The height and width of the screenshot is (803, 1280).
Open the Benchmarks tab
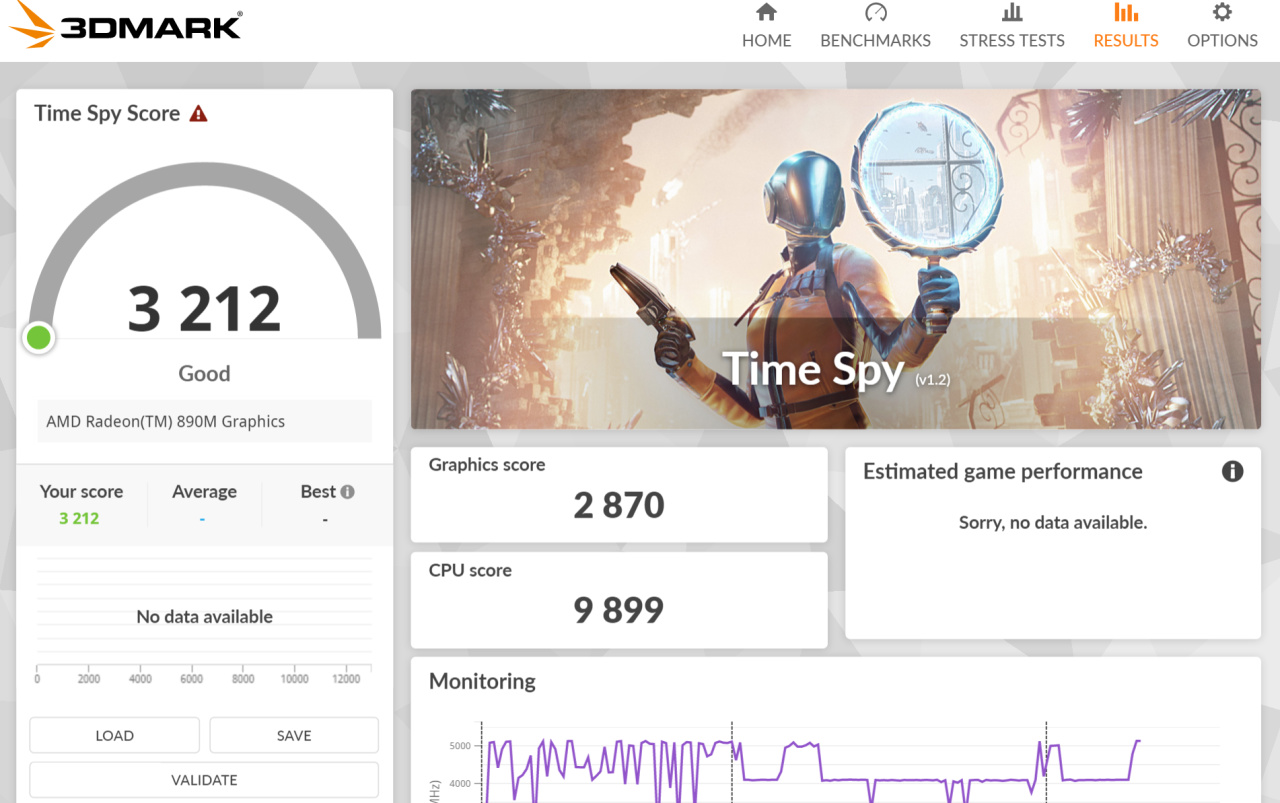click(x=875, y=27)
